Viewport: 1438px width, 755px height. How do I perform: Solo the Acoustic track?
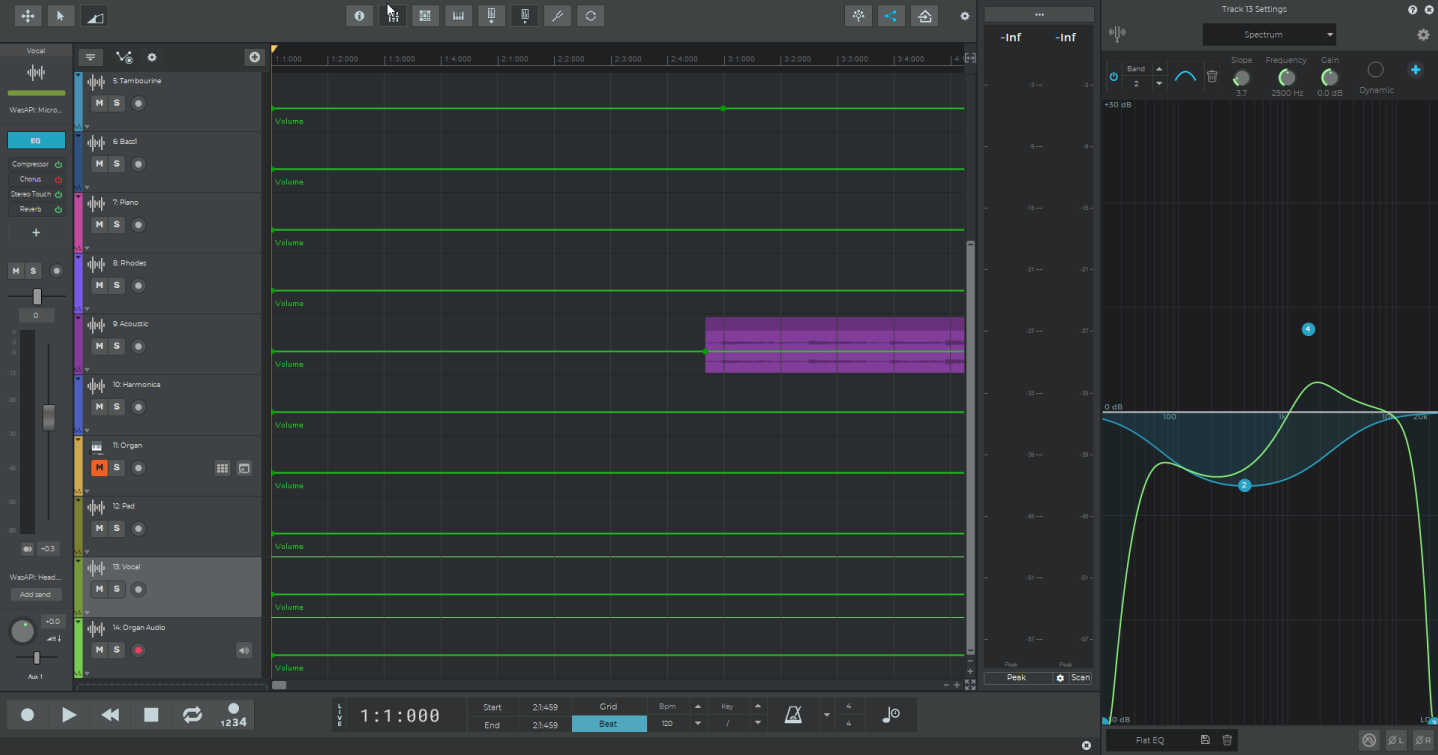[x=116, y=346]
